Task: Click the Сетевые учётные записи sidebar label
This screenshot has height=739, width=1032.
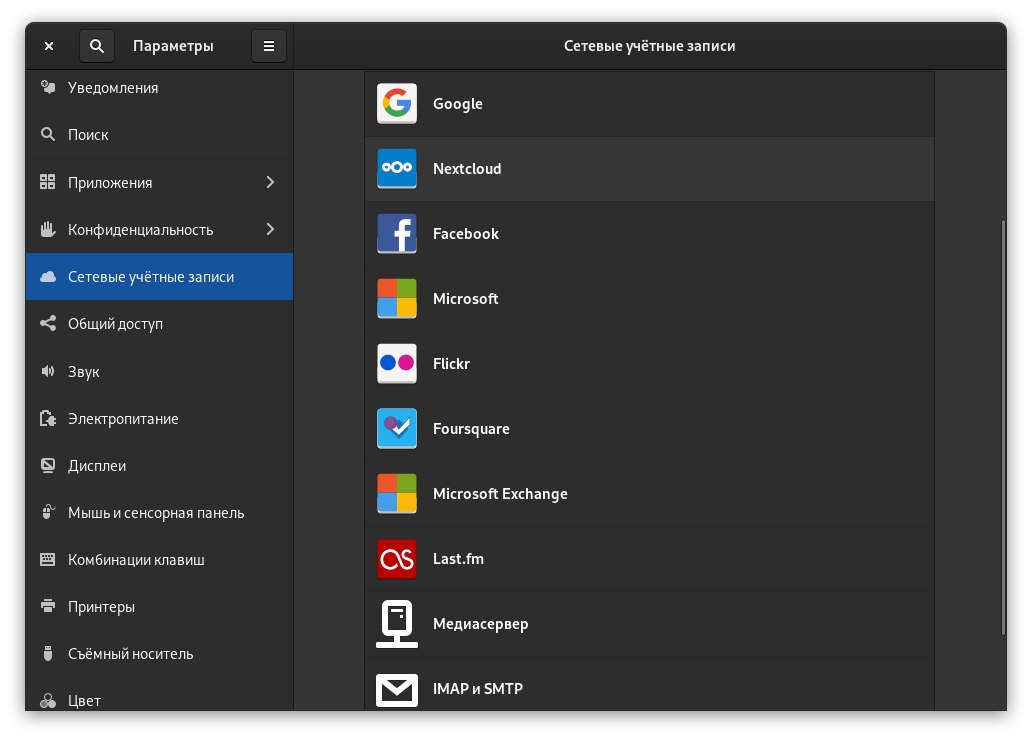Action: pyautogui.click(x=151, y=277)
